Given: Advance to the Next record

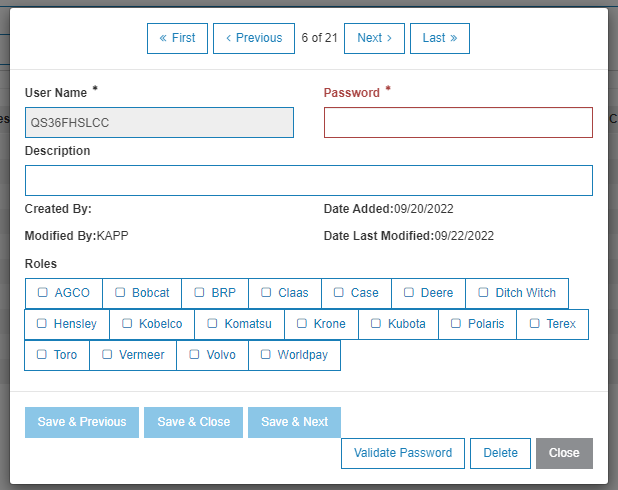Looking at the screenshot, I should pos(374,38).
